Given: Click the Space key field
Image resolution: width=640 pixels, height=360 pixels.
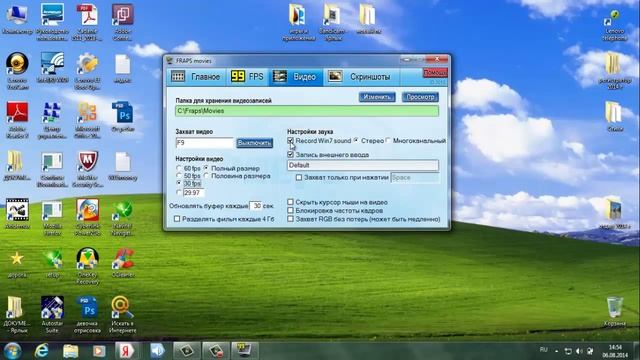Looking at the screenshot, I should coord(415,178).
